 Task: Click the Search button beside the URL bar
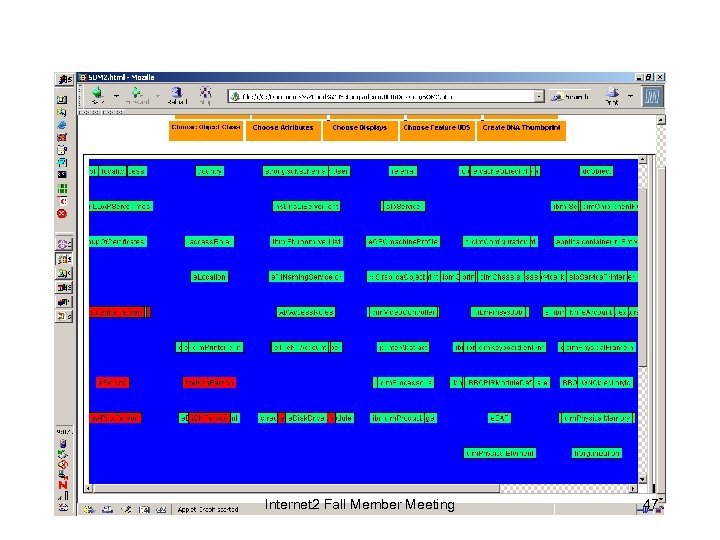pos(570,96)
